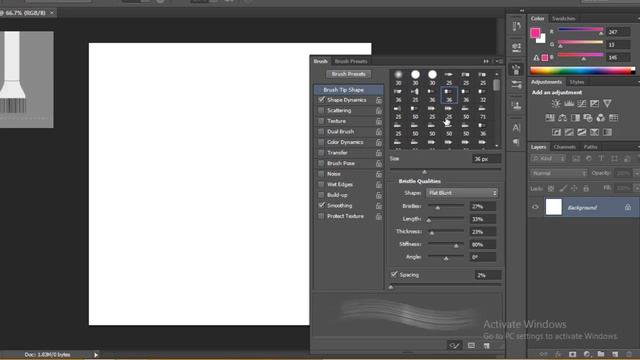Add a Posterize adjustment
The image size is (640, 360).
pyautogui.click(x=569, y=132)
